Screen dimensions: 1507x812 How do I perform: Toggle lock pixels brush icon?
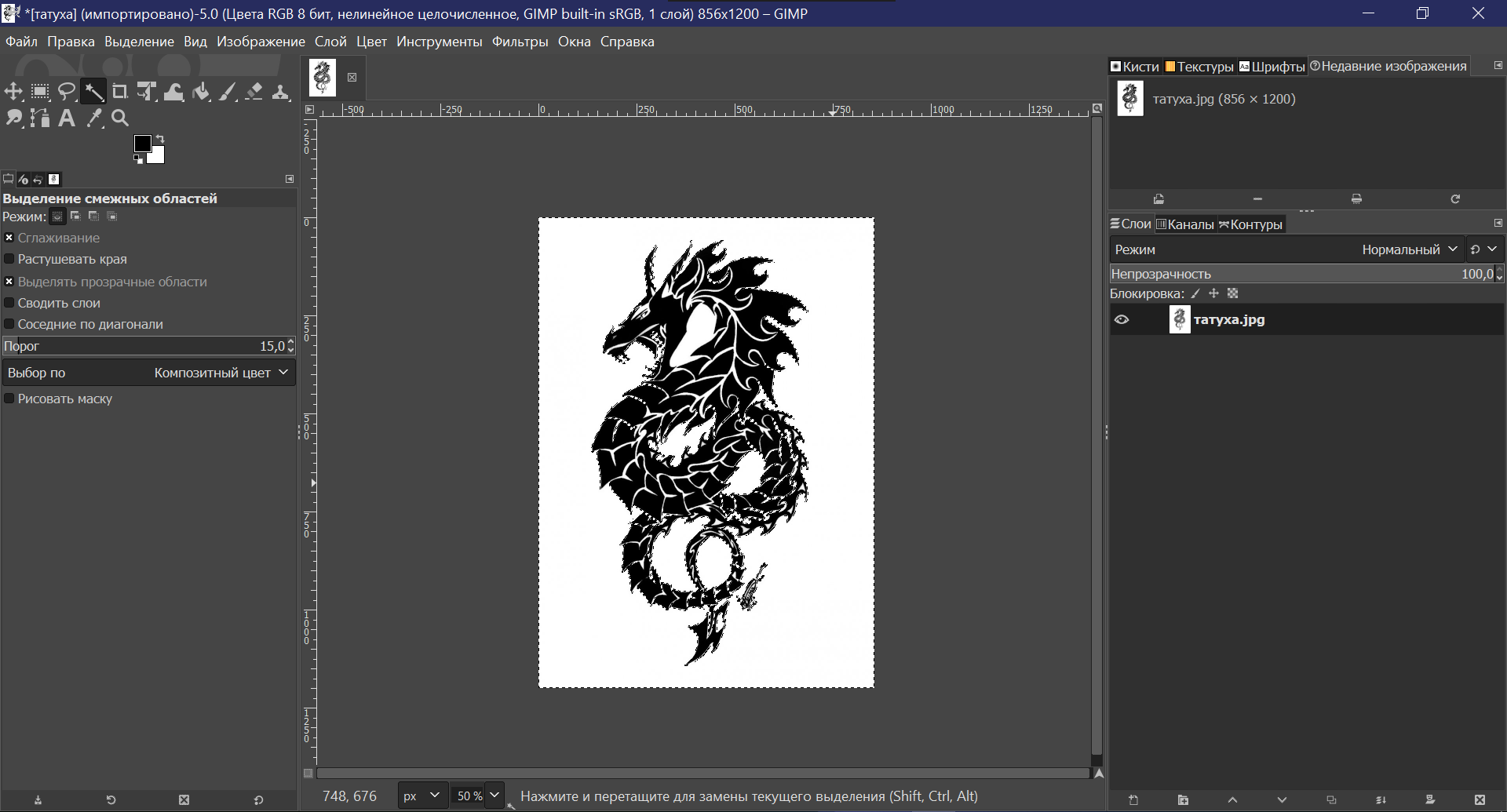tap(1195, 294)
